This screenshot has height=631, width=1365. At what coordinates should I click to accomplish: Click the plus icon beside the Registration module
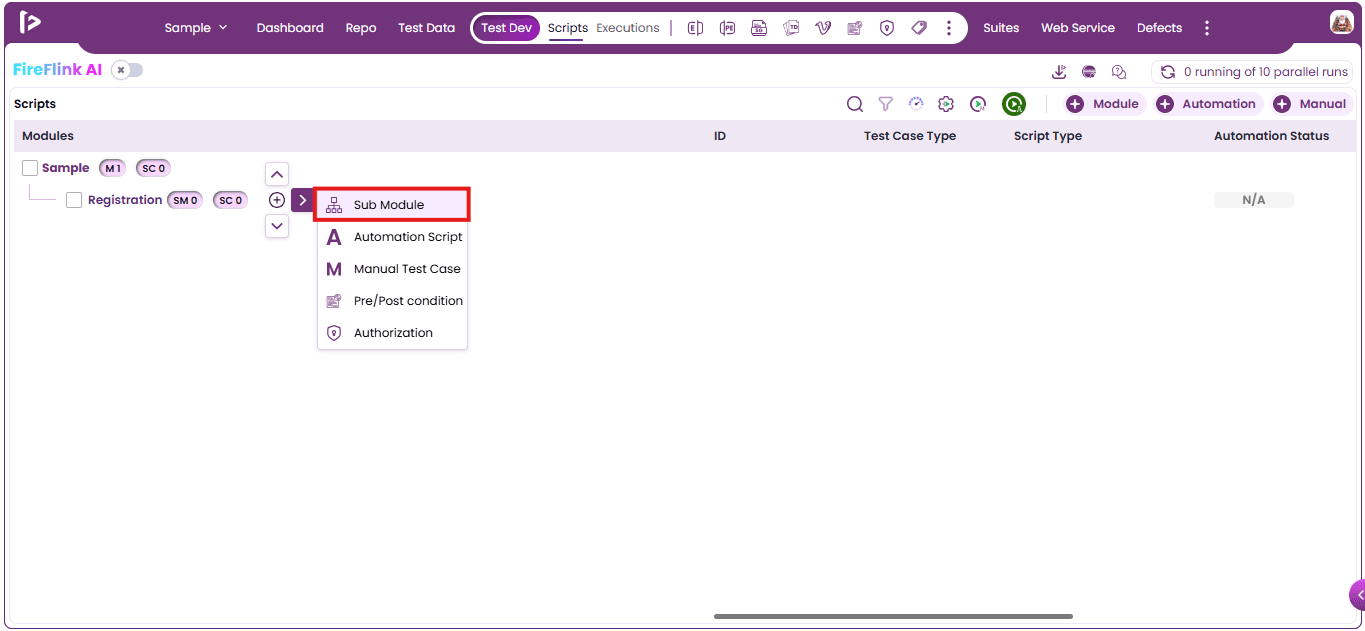tap(277, 200)
